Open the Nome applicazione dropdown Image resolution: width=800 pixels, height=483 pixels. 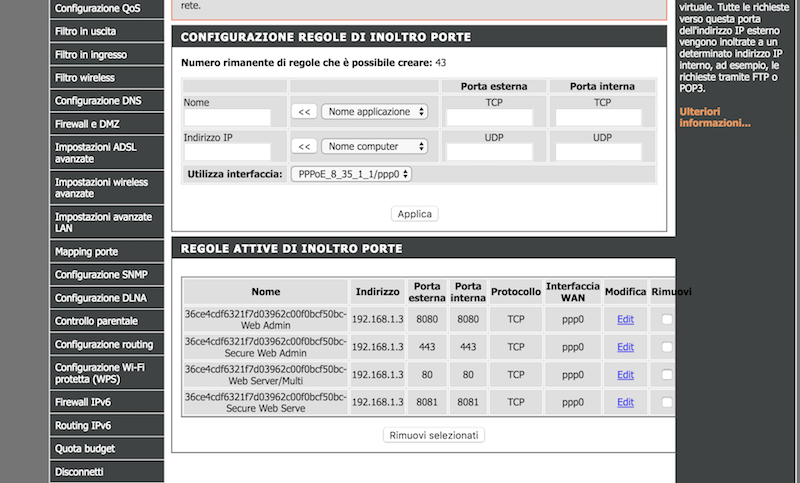click(376, 112)
